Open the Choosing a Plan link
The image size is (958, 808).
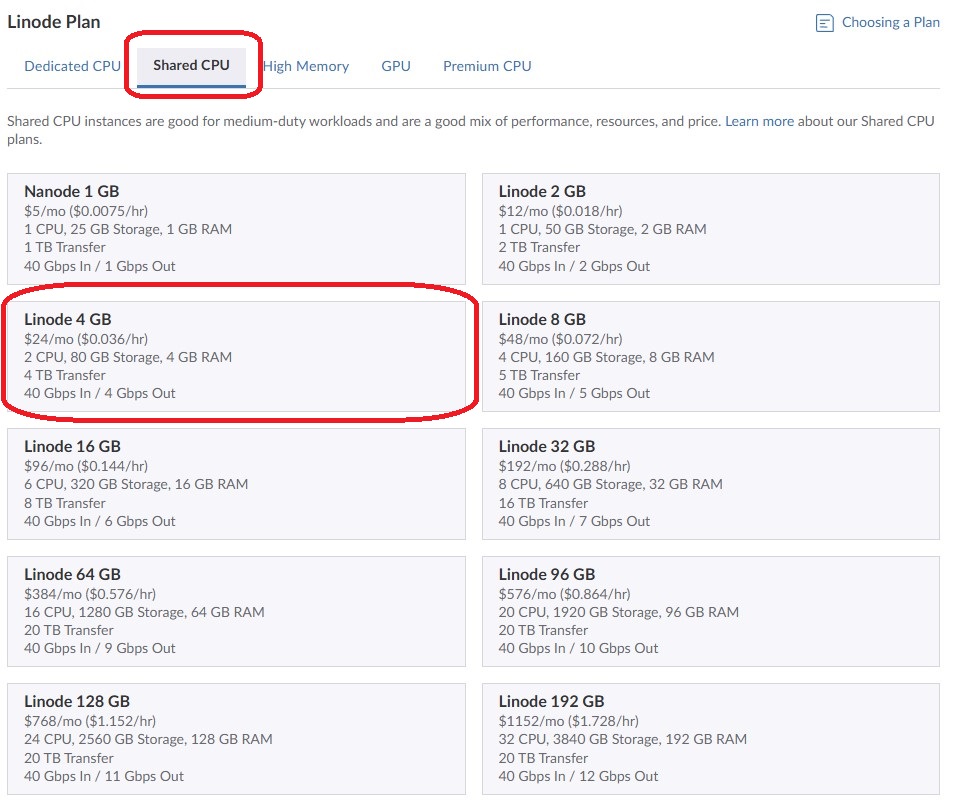tap(890, 23)
